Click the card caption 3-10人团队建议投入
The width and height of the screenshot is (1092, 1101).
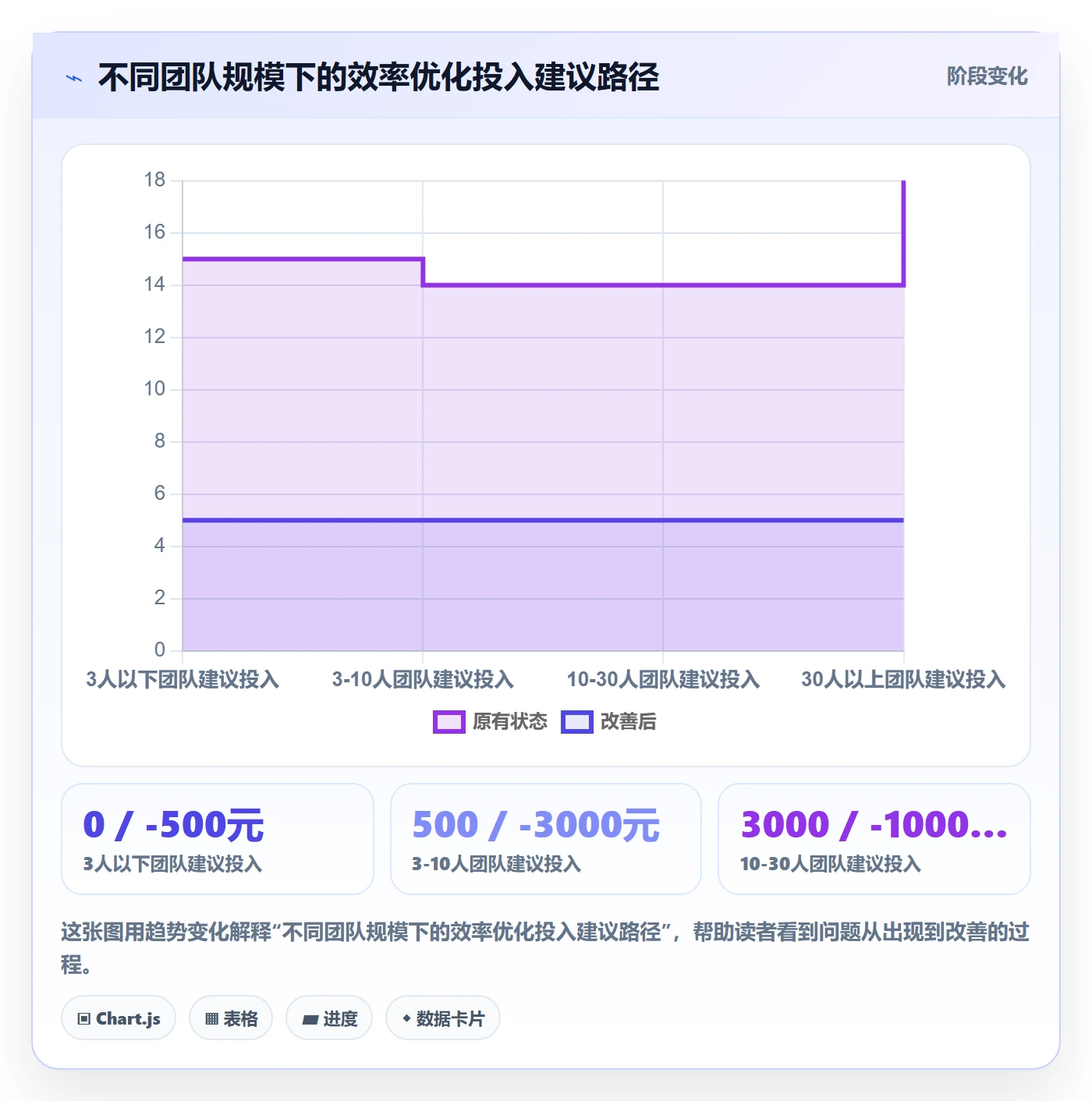[x=497, y=864]
